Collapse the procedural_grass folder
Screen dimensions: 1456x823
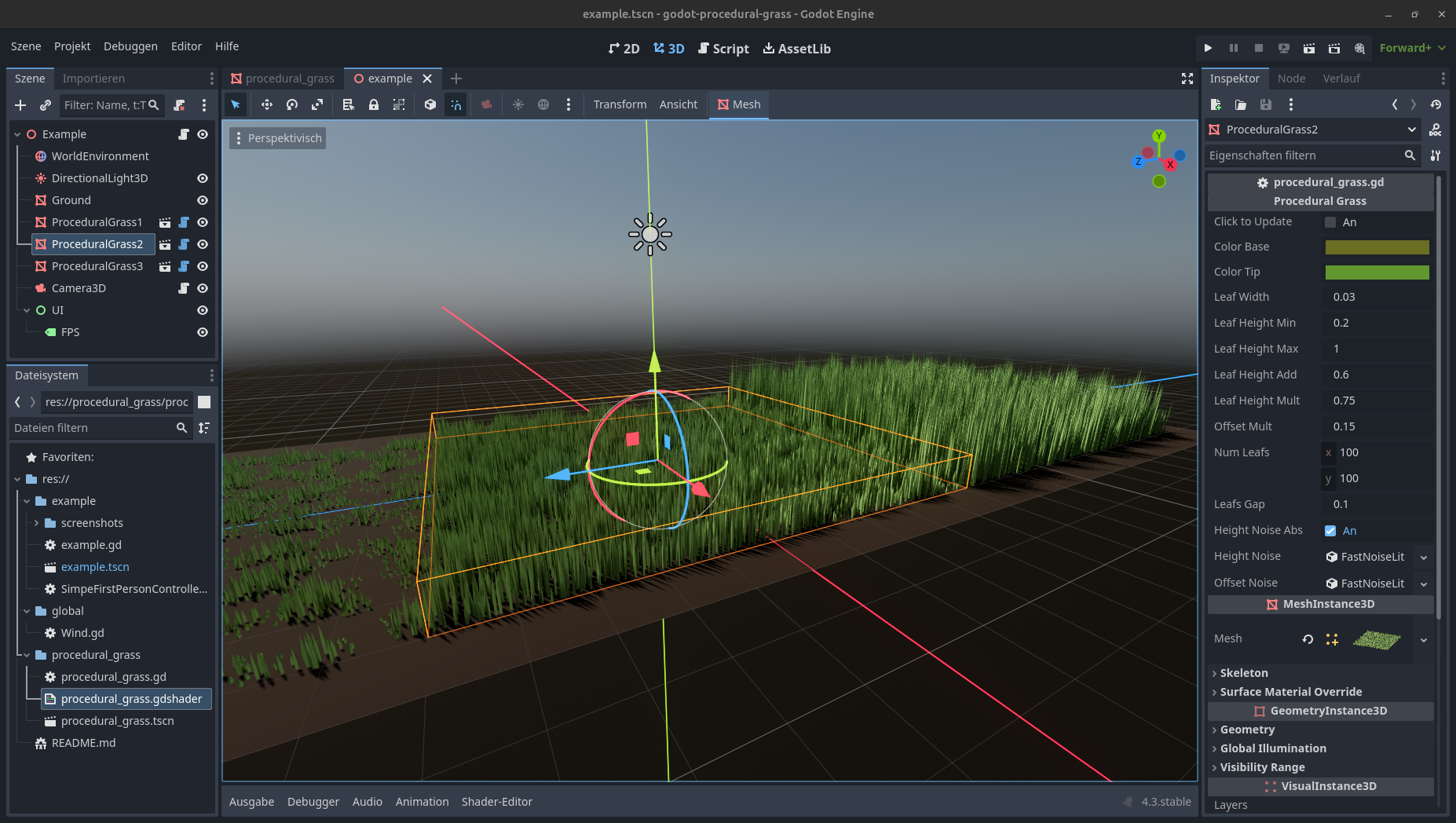coord(27,655)
